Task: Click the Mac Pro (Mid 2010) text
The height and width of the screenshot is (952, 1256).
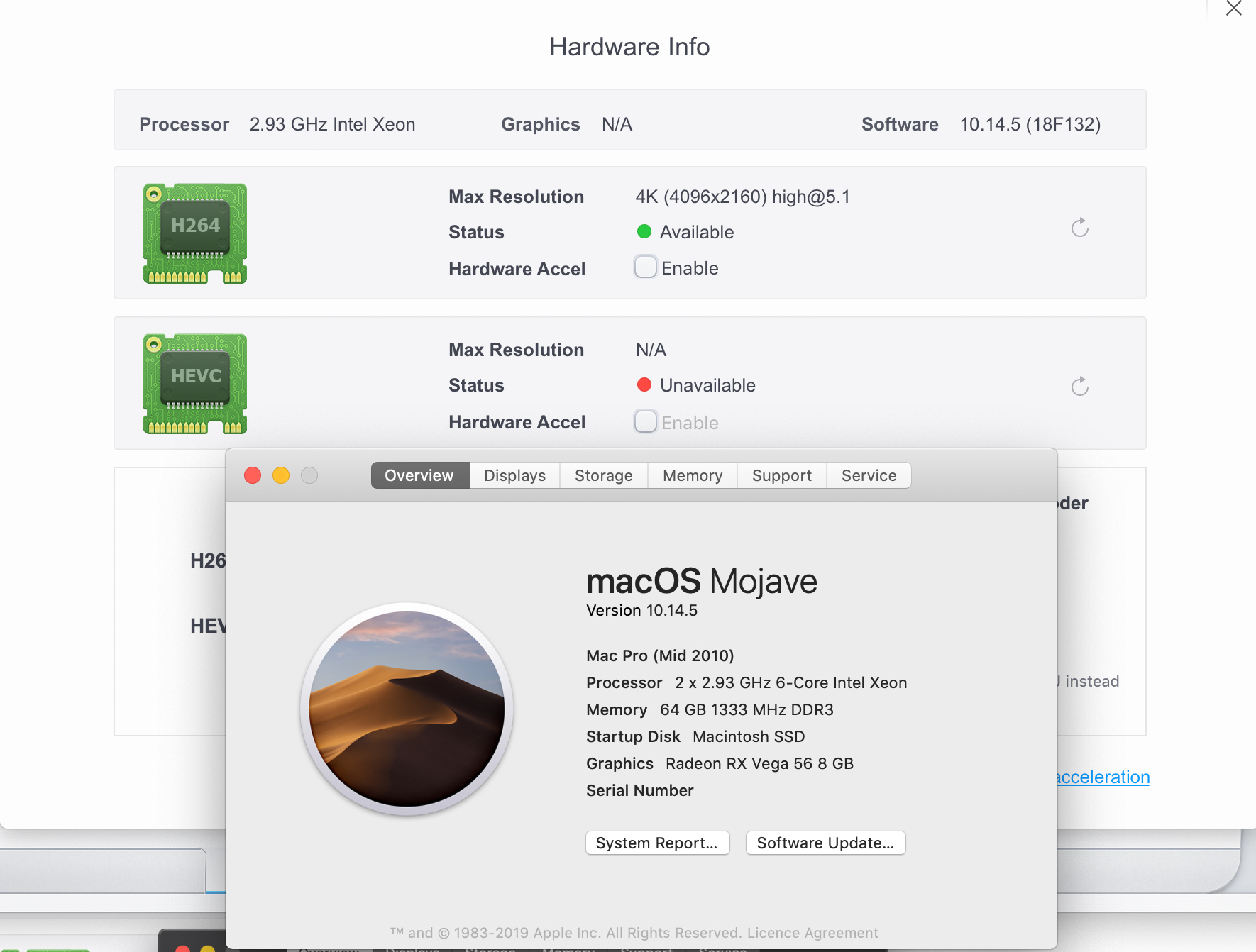Action: point(660,656)
